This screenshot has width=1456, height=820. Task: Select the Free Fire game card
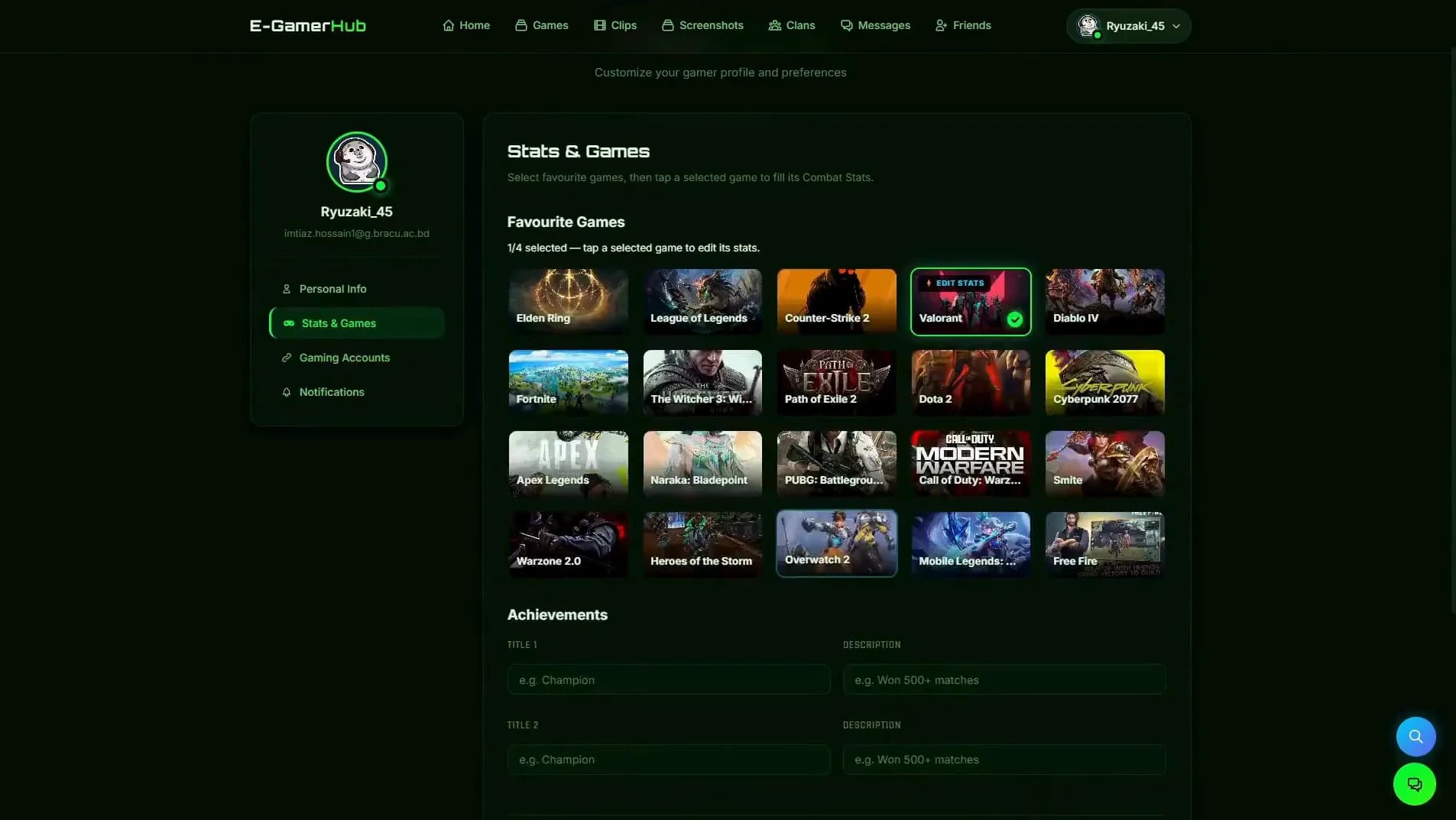(x=1104, y=545)
